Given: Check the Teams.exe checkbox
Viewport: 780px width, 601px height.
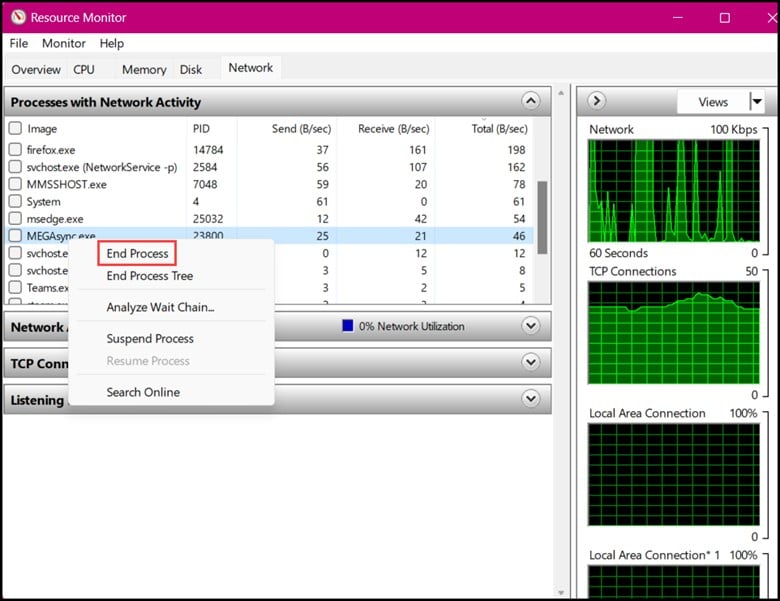Looking at the screenshot, I should click(15, 287).
